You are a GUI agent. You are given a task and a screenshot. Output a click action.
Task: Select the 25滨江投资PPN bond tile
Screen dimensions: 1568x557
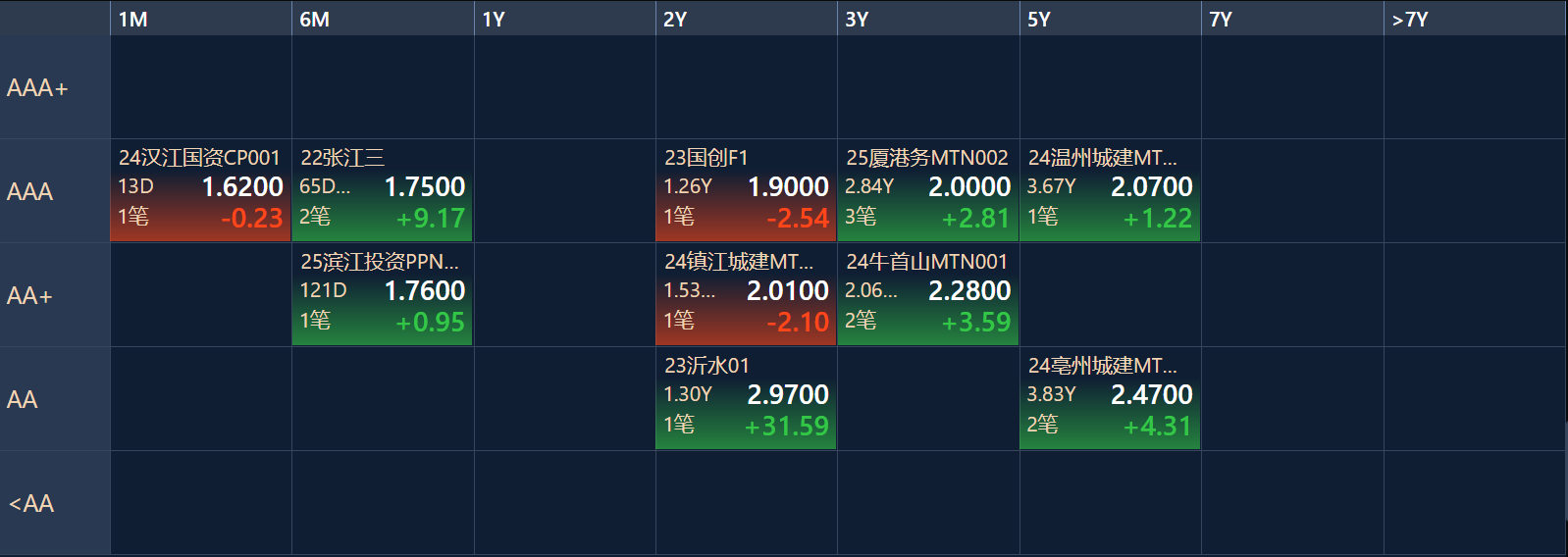pos(383,294)
